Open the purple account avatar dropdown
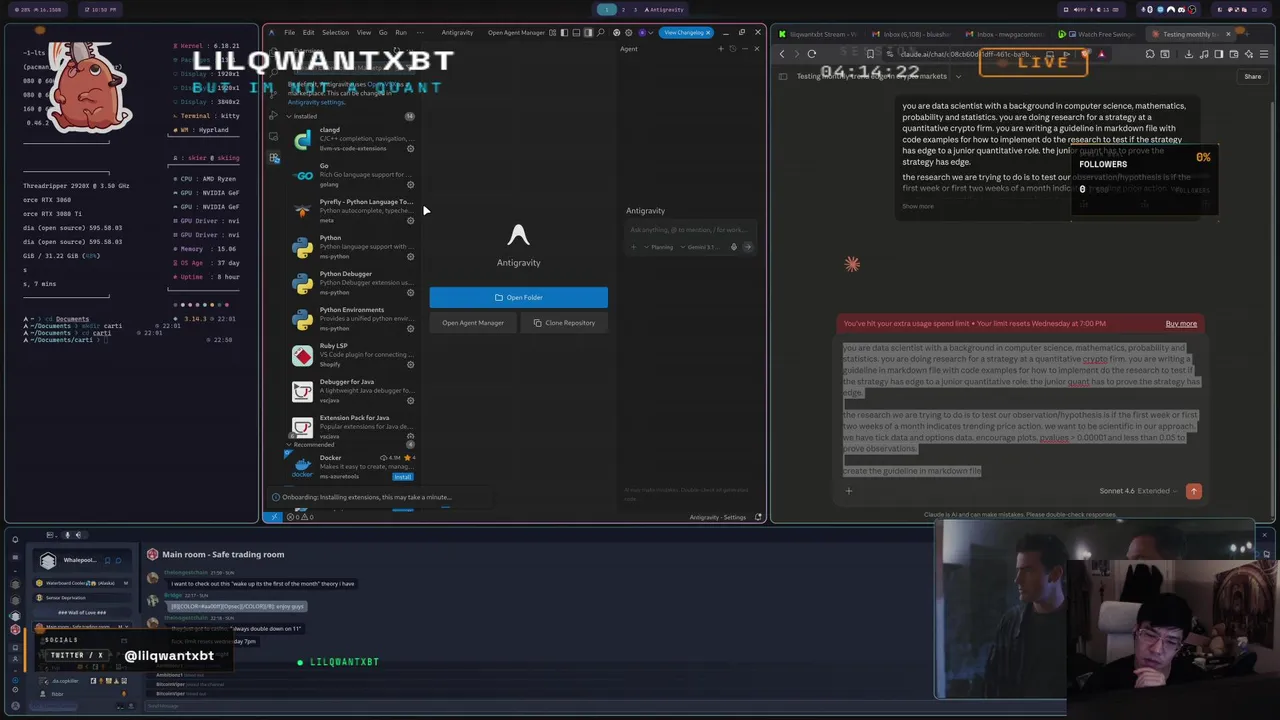 point(647,33)
